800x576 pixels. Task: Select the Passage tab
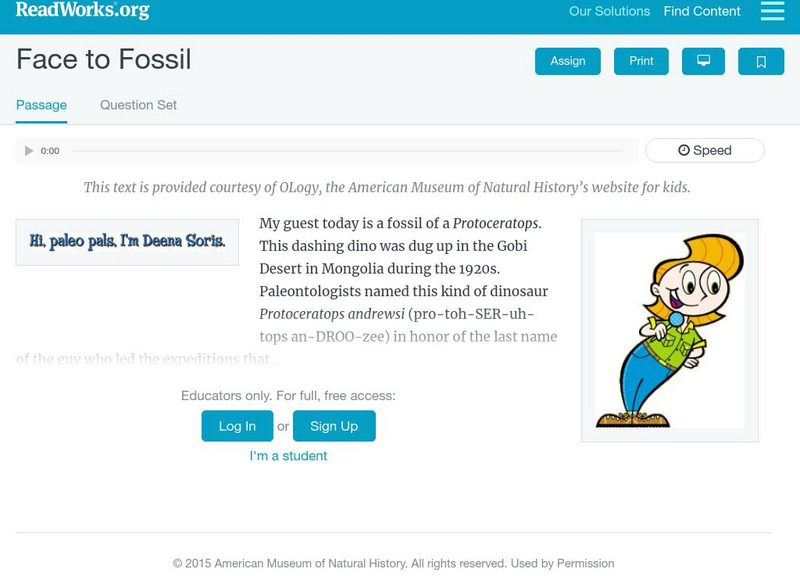(x=41, y=105)
